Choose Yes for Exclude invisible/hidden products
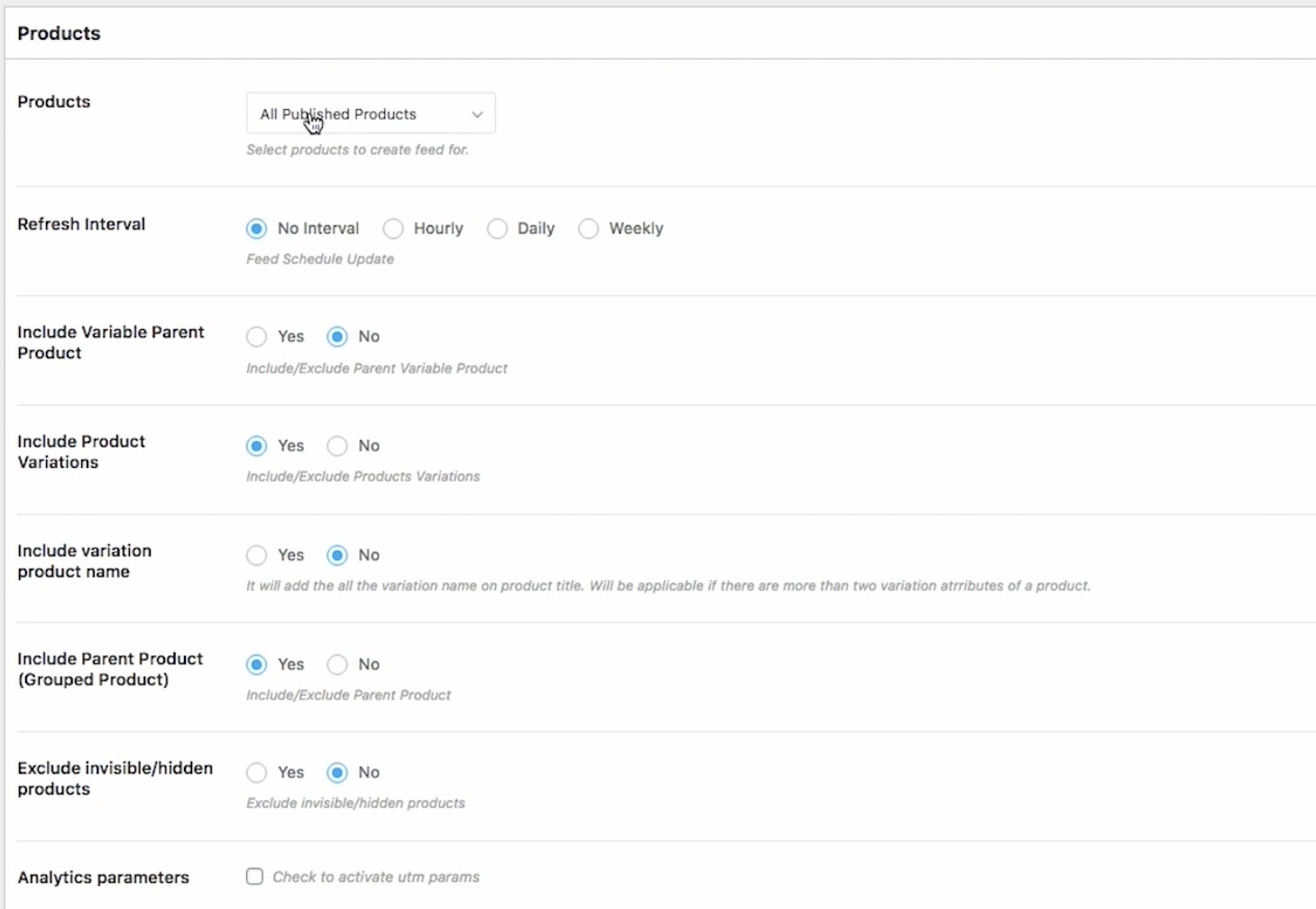Image resolution: width=1316 pixels, height=909 pixels. 257,773
